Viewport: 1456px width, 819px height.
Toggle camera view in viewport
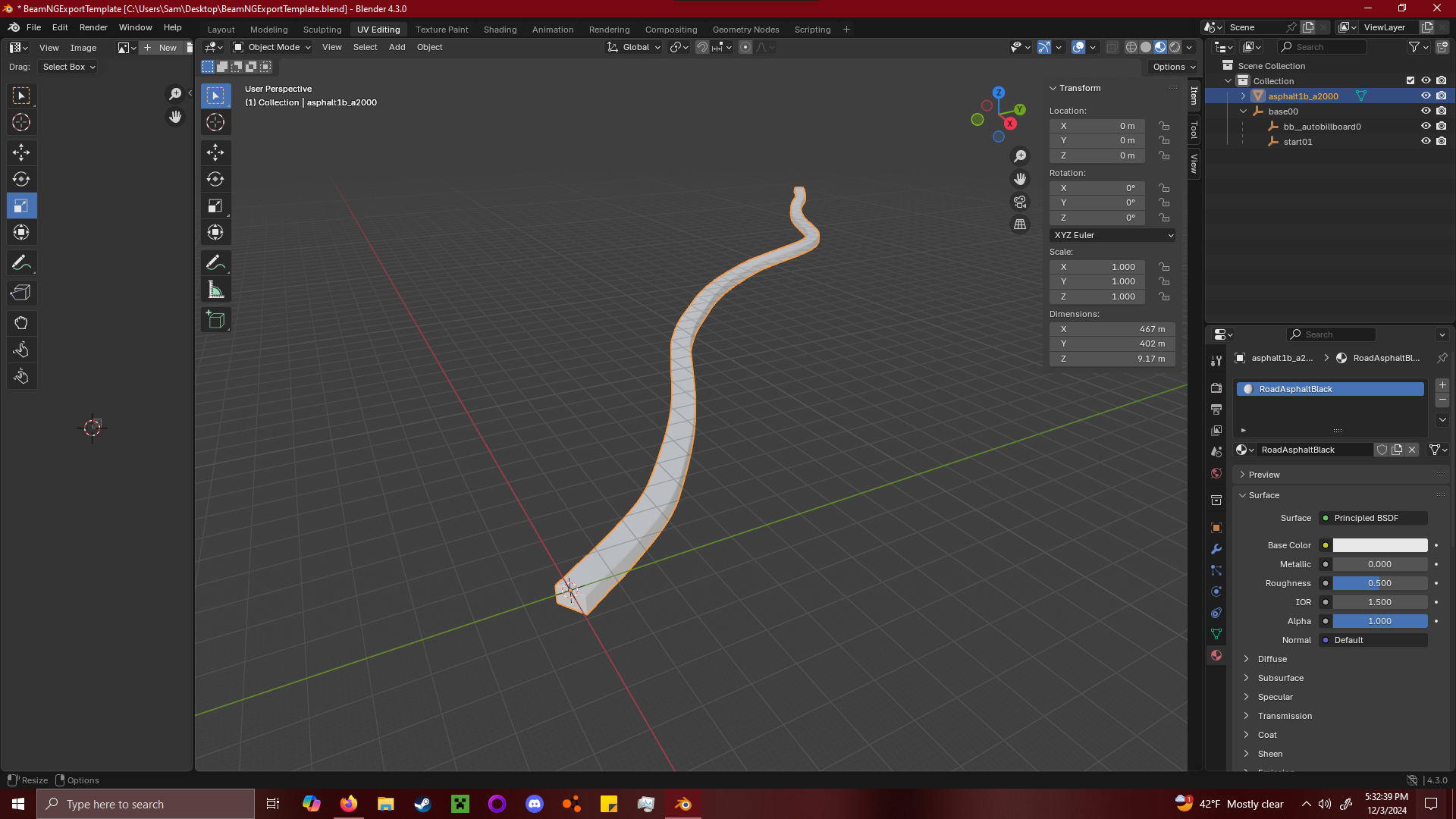tap(1020, 202)
